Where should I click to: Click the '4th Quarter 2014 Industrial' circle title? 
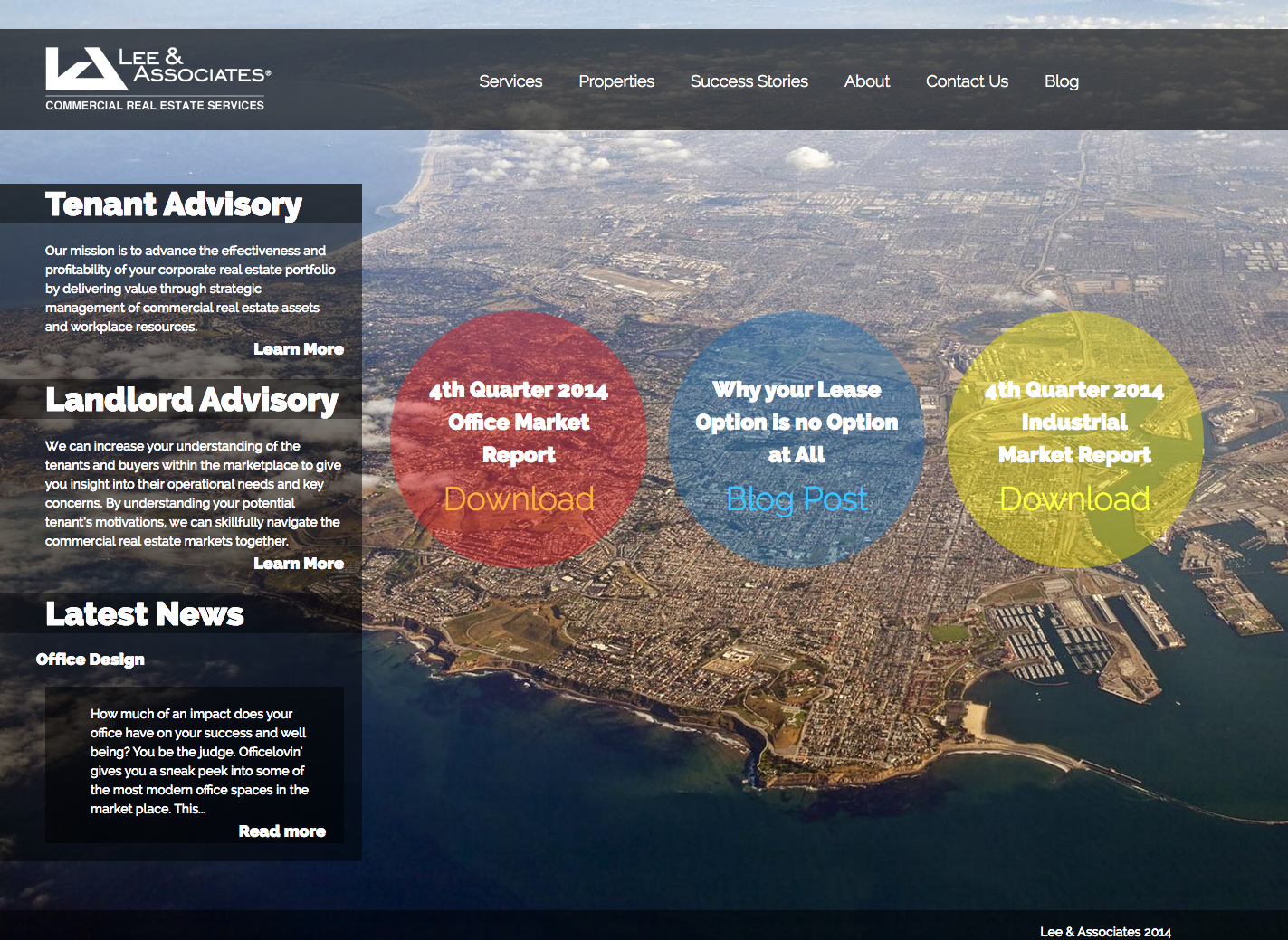1074,423
